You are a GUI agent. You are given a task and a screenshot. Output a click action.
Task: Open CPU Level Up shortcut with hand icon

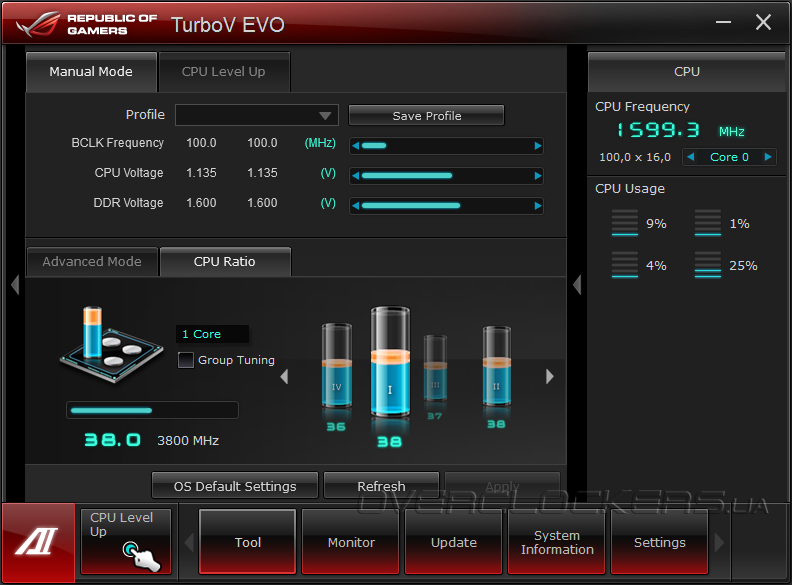click(x=126, y=542)
